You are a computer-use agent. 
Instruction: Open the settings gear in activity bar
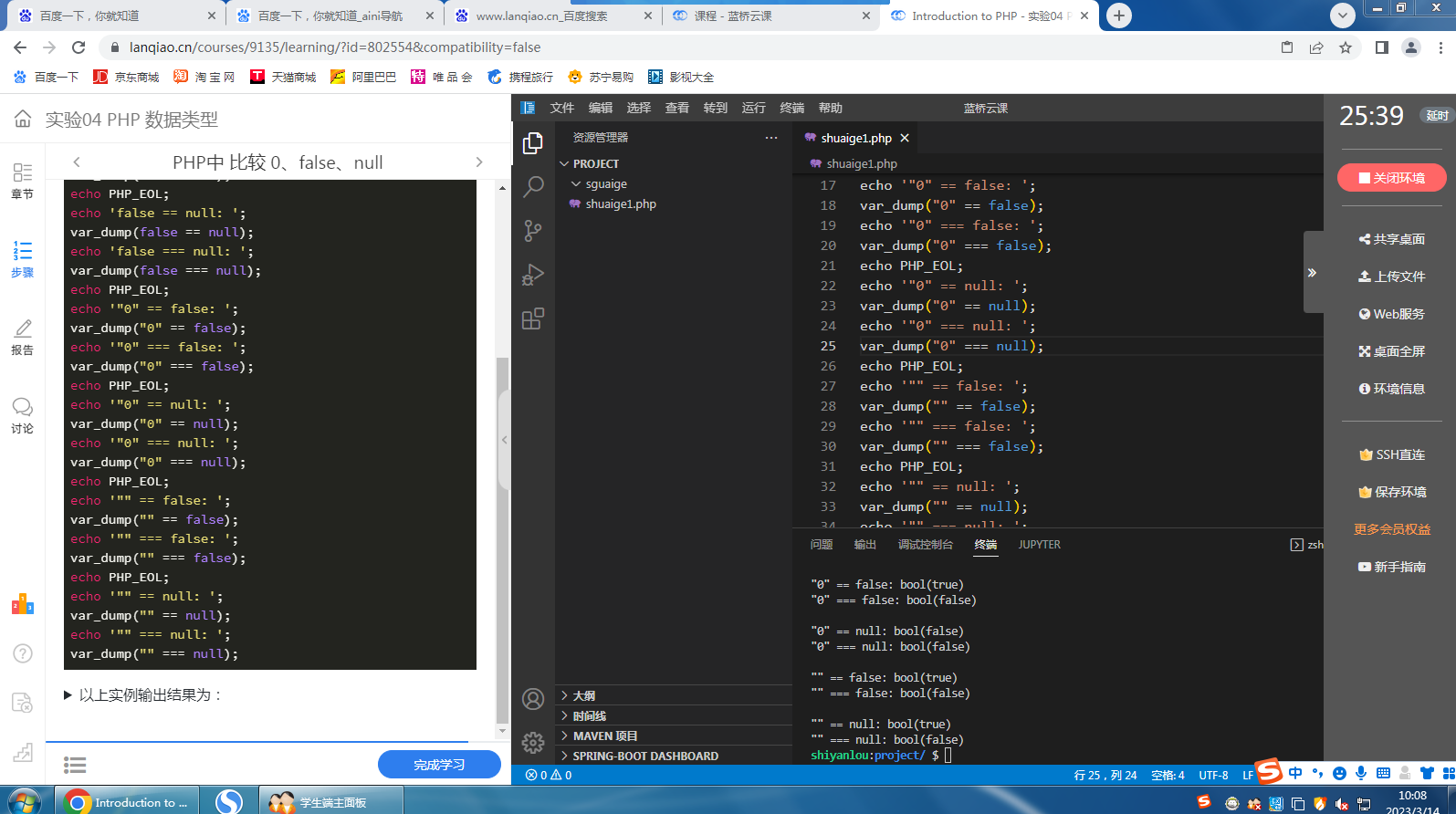(533, 743)
